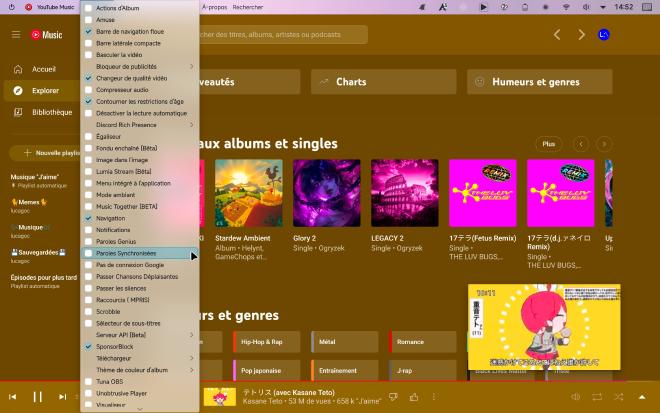Image resolution: width=660 pixels, height=413 pixels.
Task: Click the player volume icon
Action: pos(575,397)
